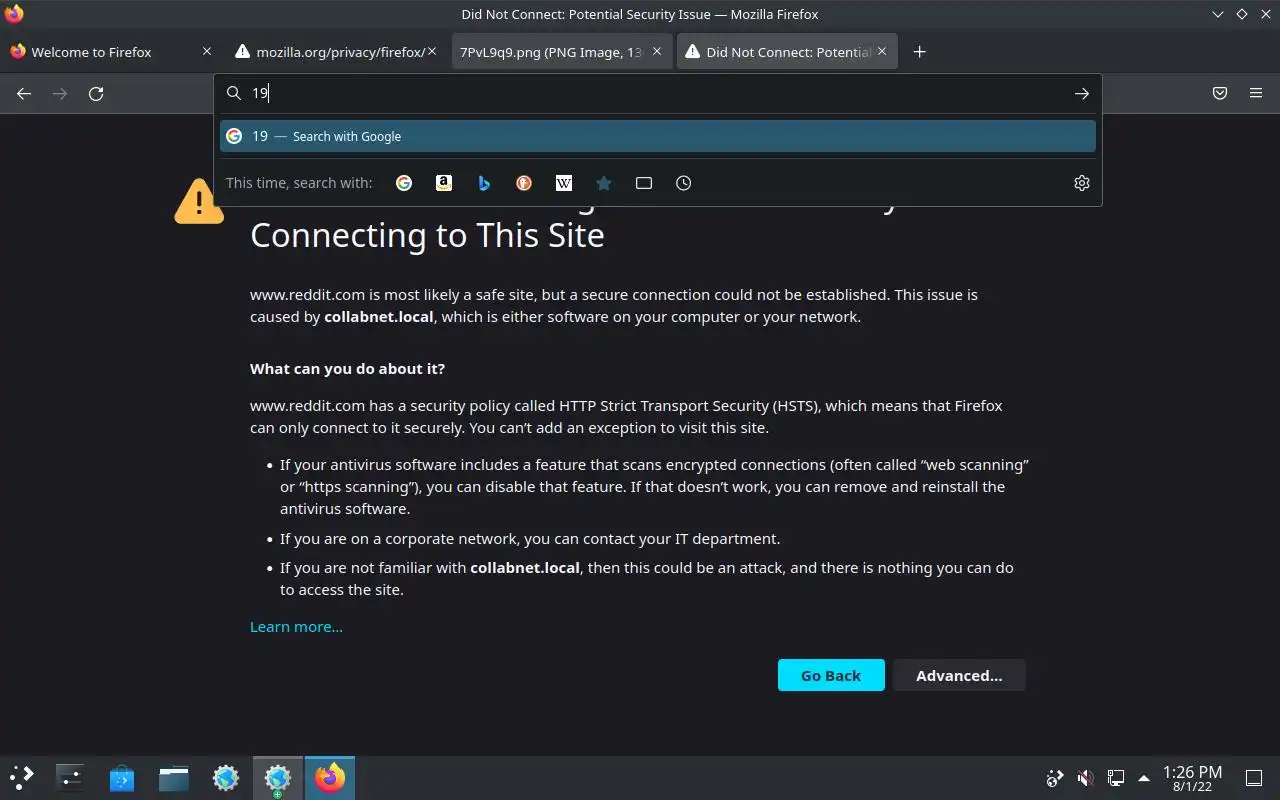Select the Did Not Connect tab
Screen dimensions: 1280x800
(787, 51)
